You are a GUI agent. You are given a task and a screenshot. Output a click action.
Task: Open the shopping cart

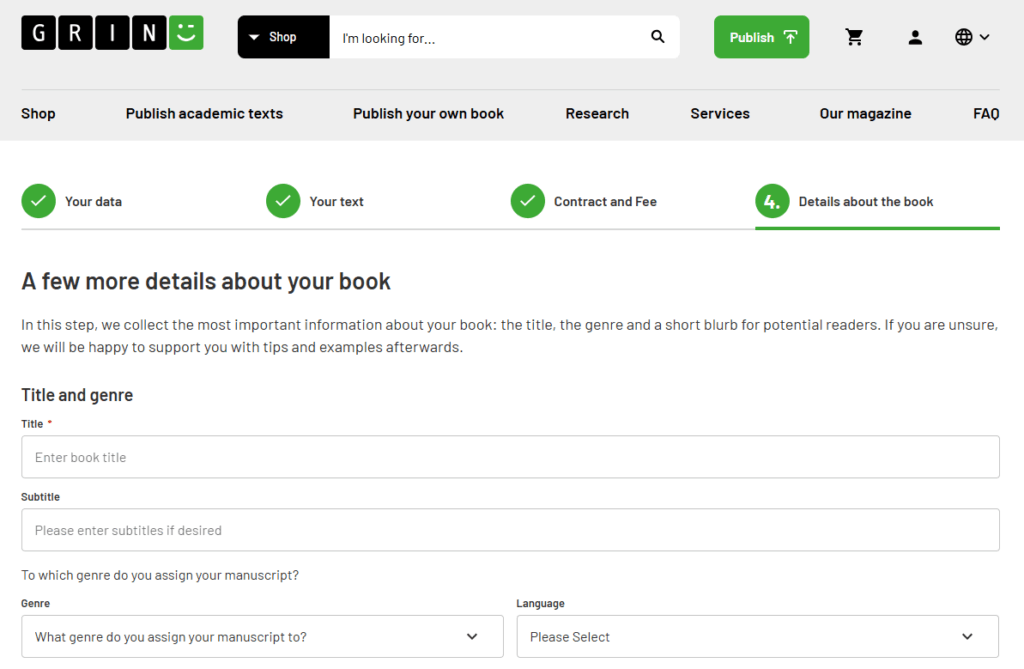tap(854, 37)
